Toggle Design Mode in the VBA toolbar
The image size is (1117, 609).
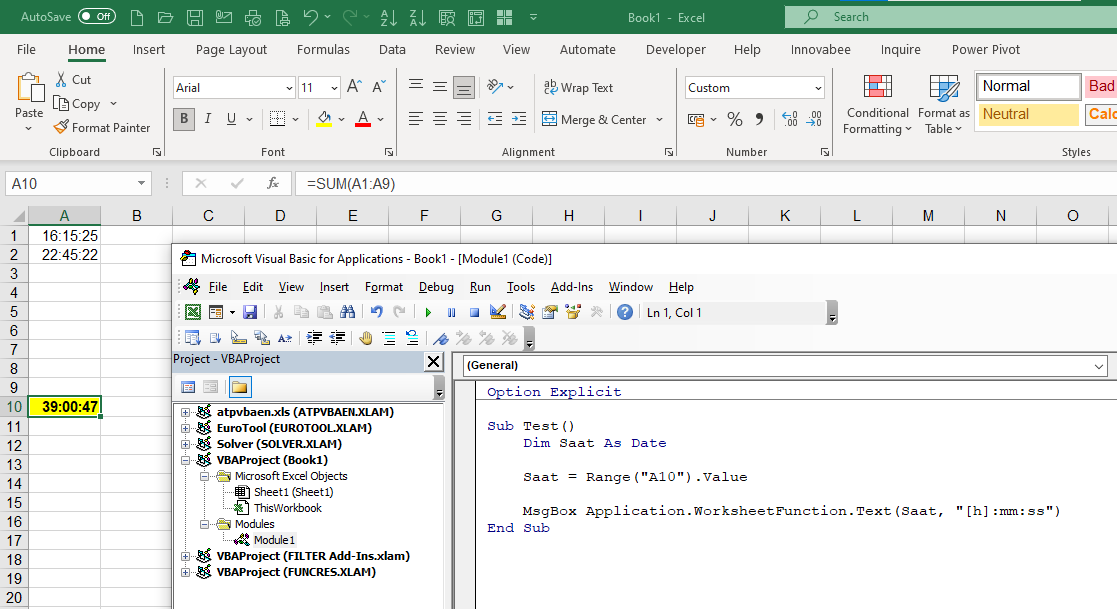tap(498, 312)
